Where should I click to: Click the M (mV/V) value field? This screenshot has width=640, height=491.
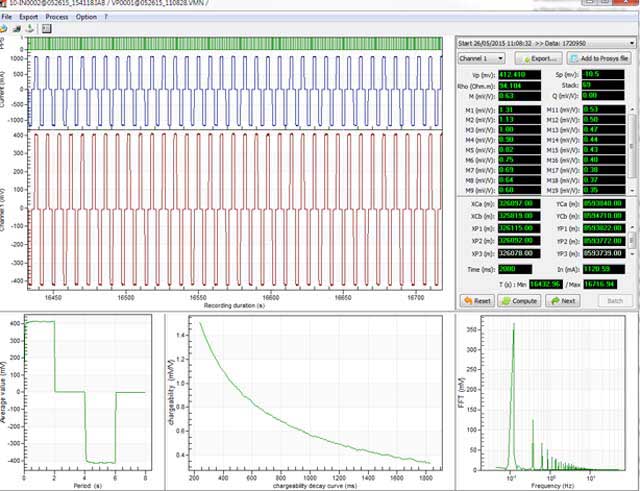[x=518, y=96]
